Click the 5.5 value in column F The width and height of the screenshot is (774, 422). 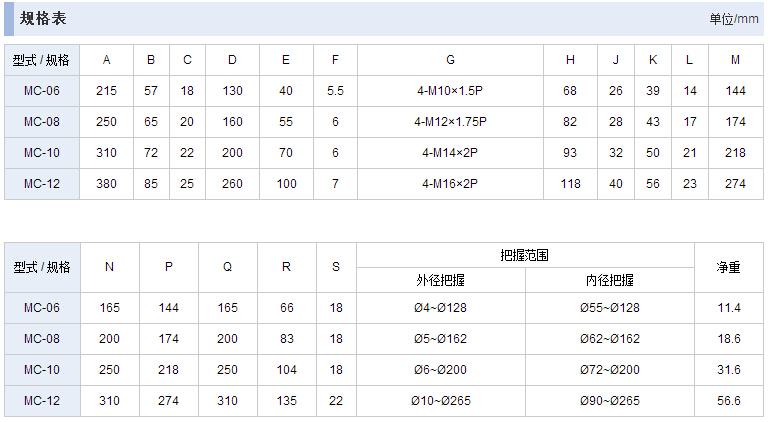[x=335, y=91]
